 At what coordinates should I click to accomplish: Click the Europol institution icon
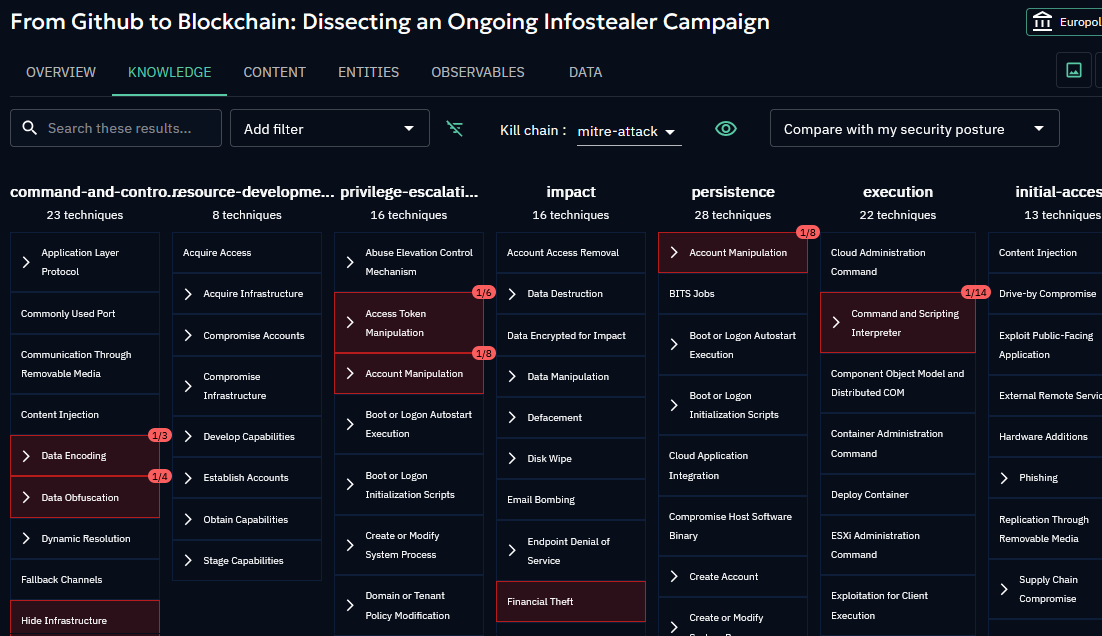tap(1042, 21)
